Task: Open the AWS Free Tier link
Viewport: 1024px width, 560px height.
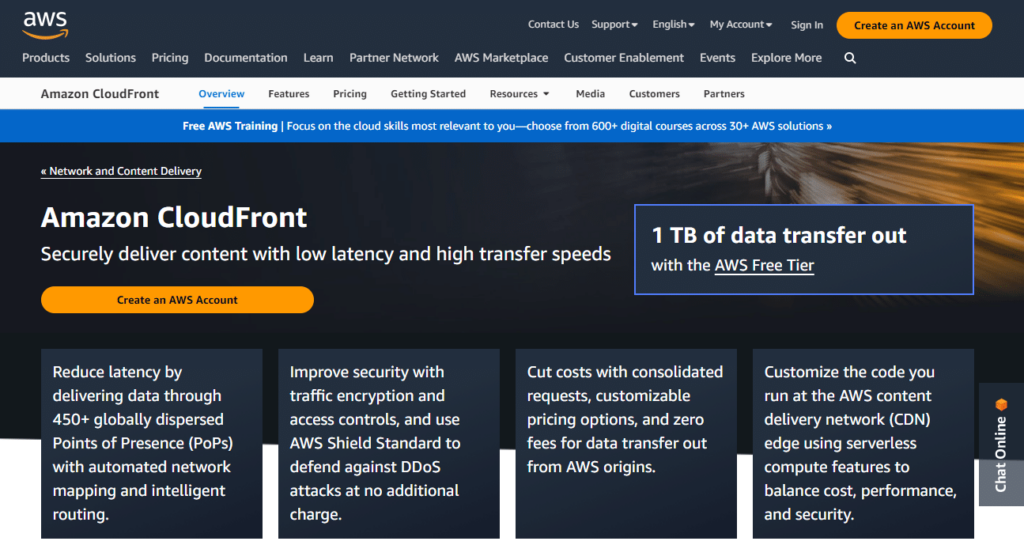Action: [764, 266]
